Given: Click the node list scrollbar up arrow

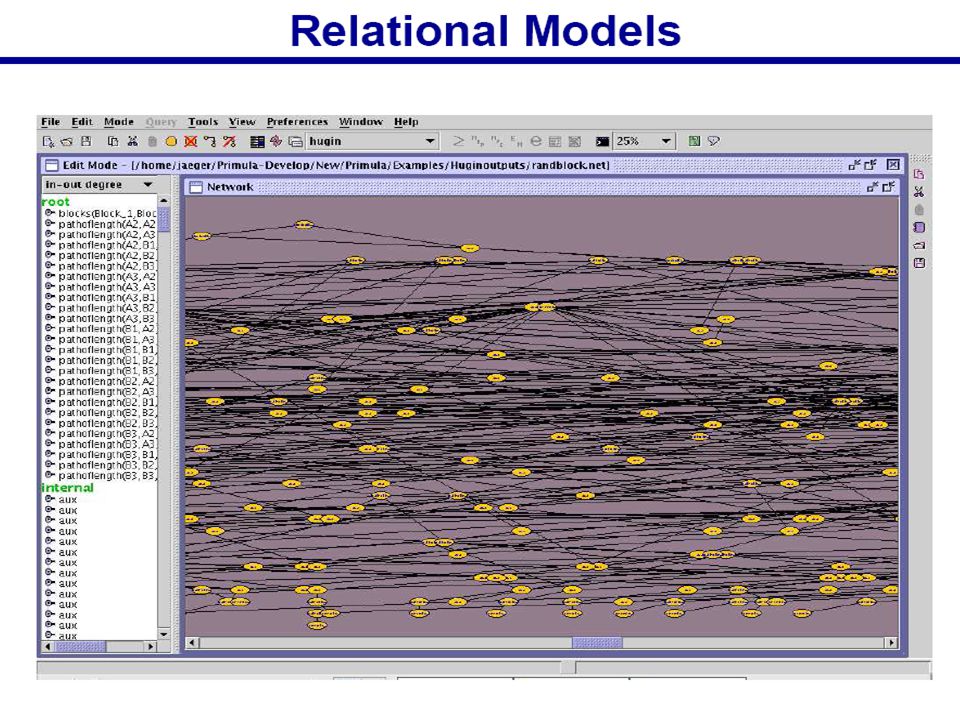Looking at the screenshot, I should 163,201.
